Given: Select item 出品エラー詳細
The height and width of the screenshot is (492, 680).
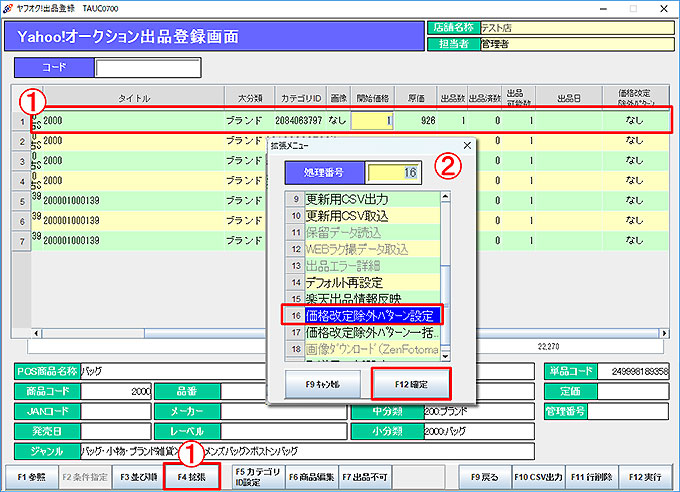Looking at the screenshot, I should coord(372,266).
